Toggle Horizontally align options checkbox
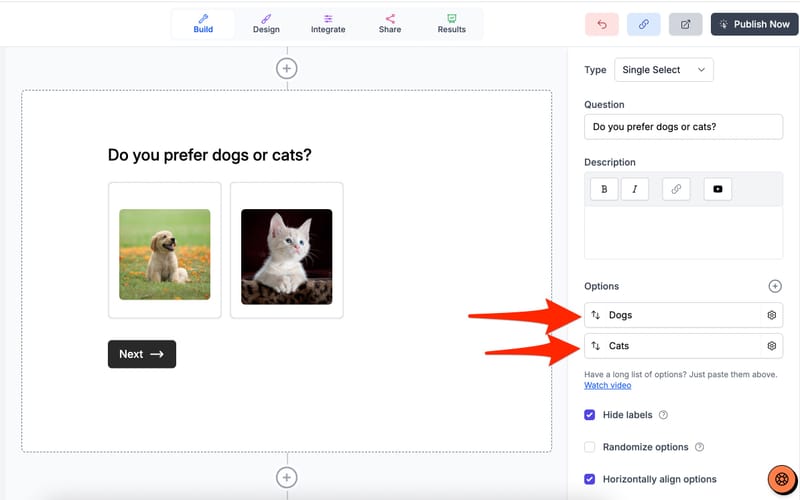The height and width of the screenshot is (500, 800). 589,479
